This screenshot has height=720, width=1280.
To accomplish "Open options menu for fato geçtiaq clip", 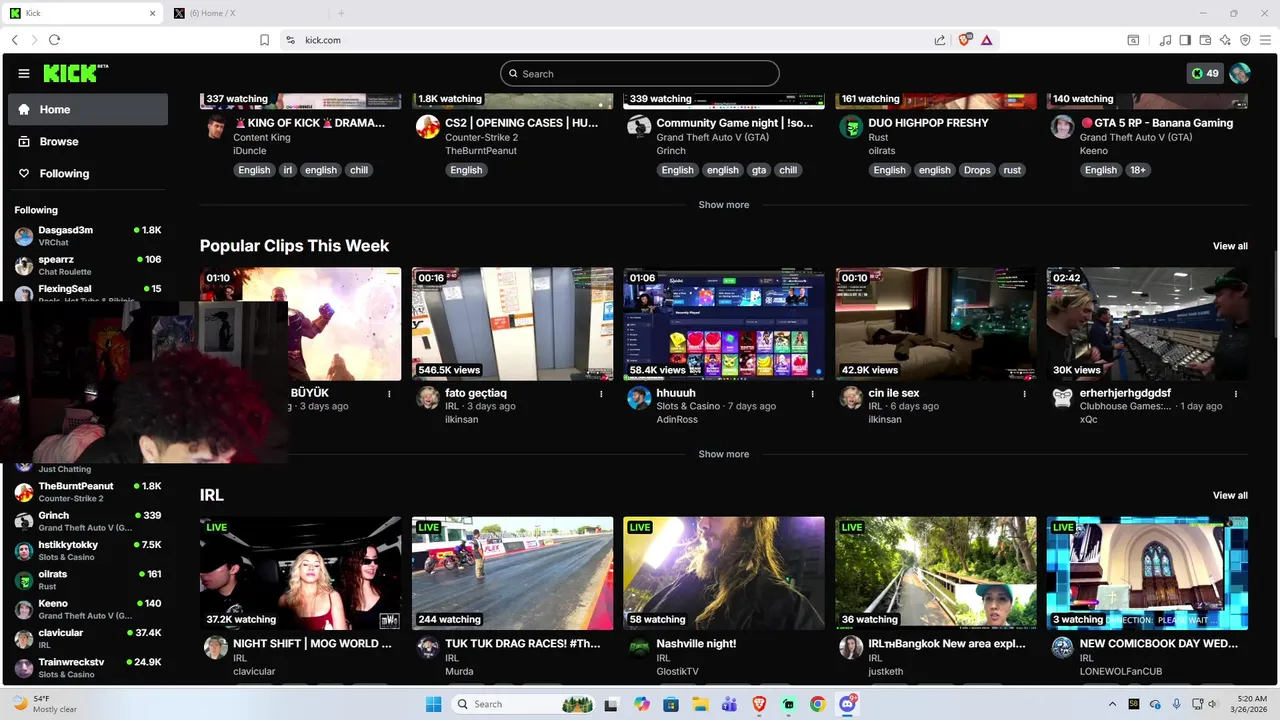I will (x=601, y=394).
